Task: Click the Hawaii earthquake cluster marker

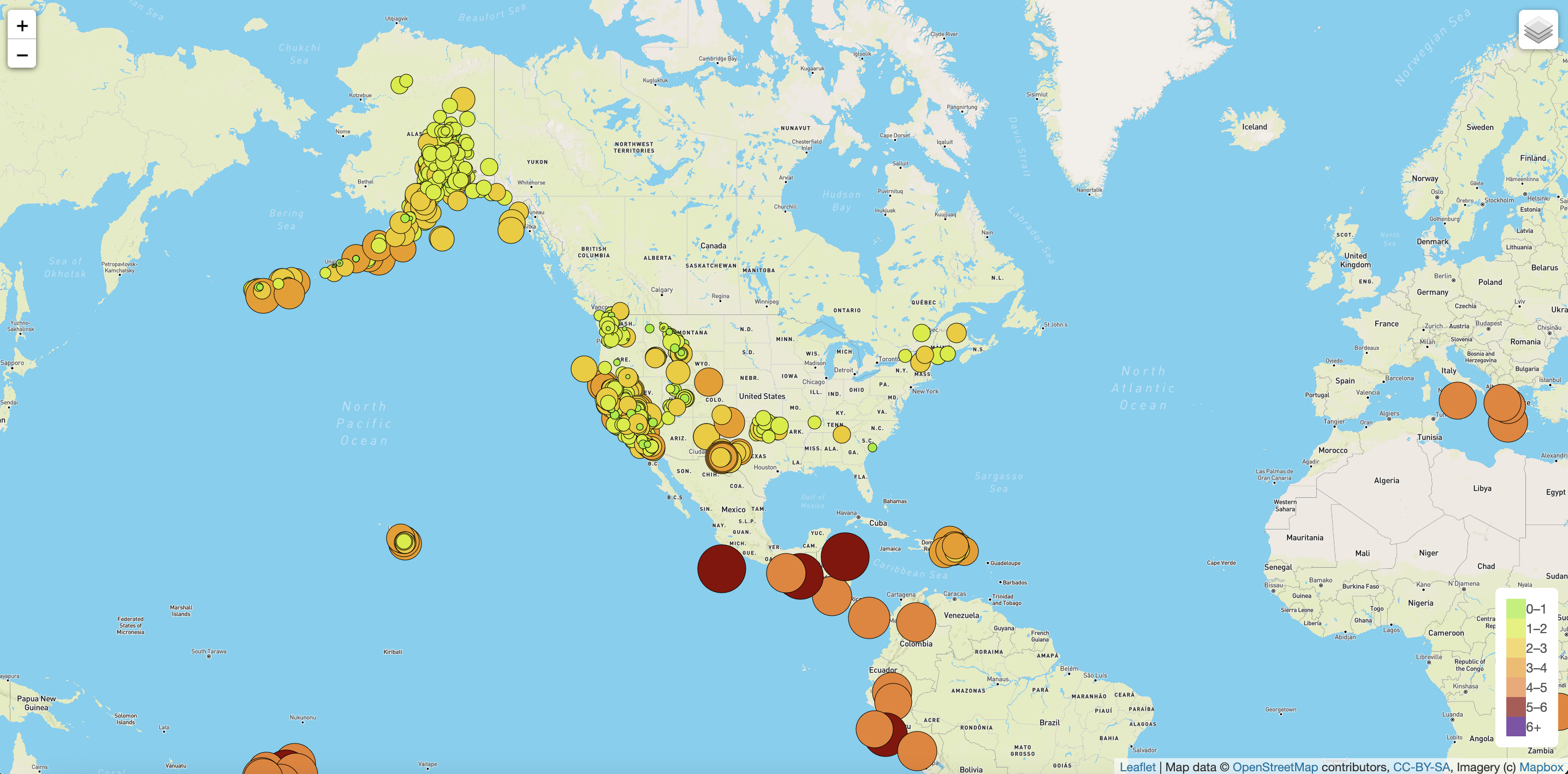Action: 403,541
